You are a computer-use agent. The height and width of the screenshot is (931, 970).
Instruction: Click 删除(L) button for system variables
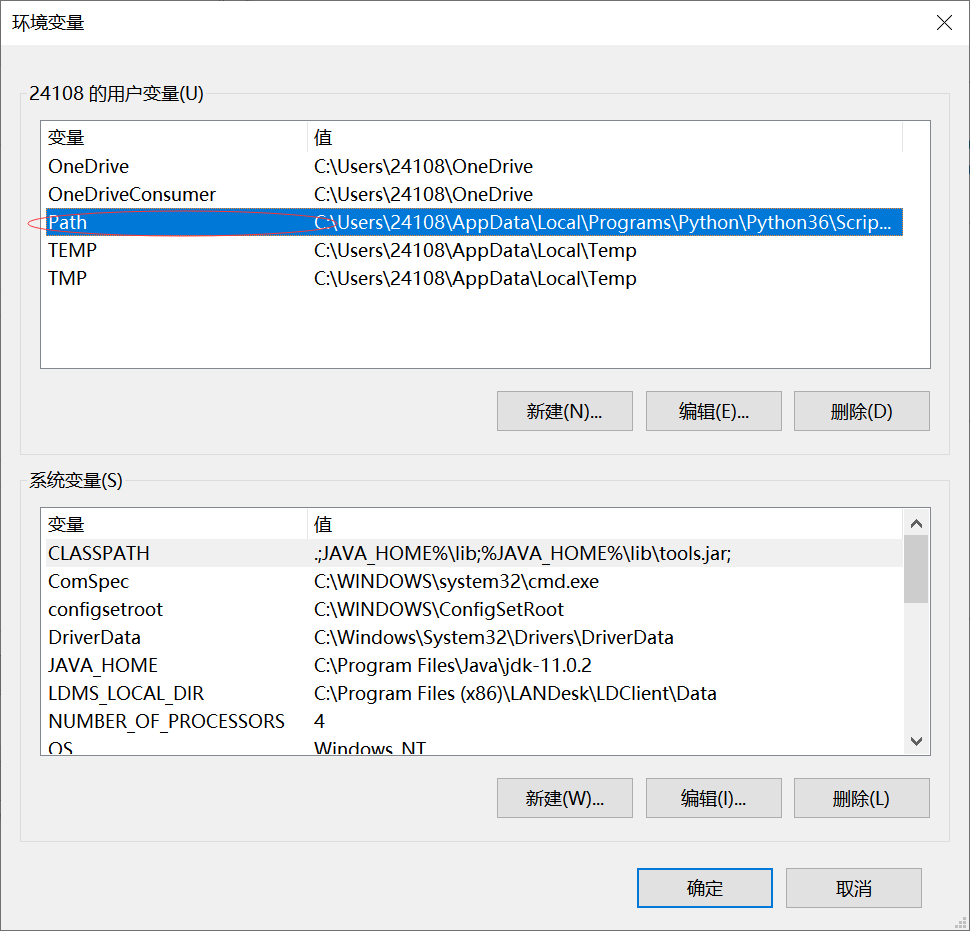861,798
